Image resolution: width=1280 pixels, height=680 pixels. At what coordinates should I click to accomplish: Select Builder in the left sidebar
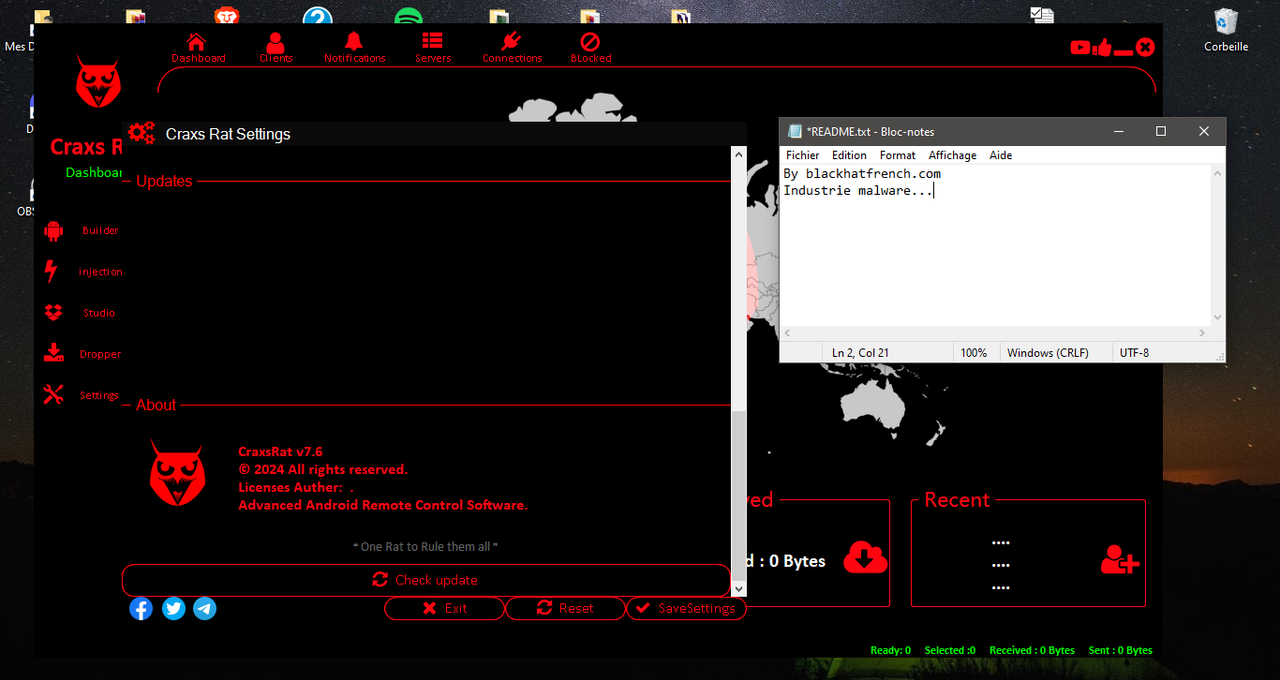tap(82, 231)
